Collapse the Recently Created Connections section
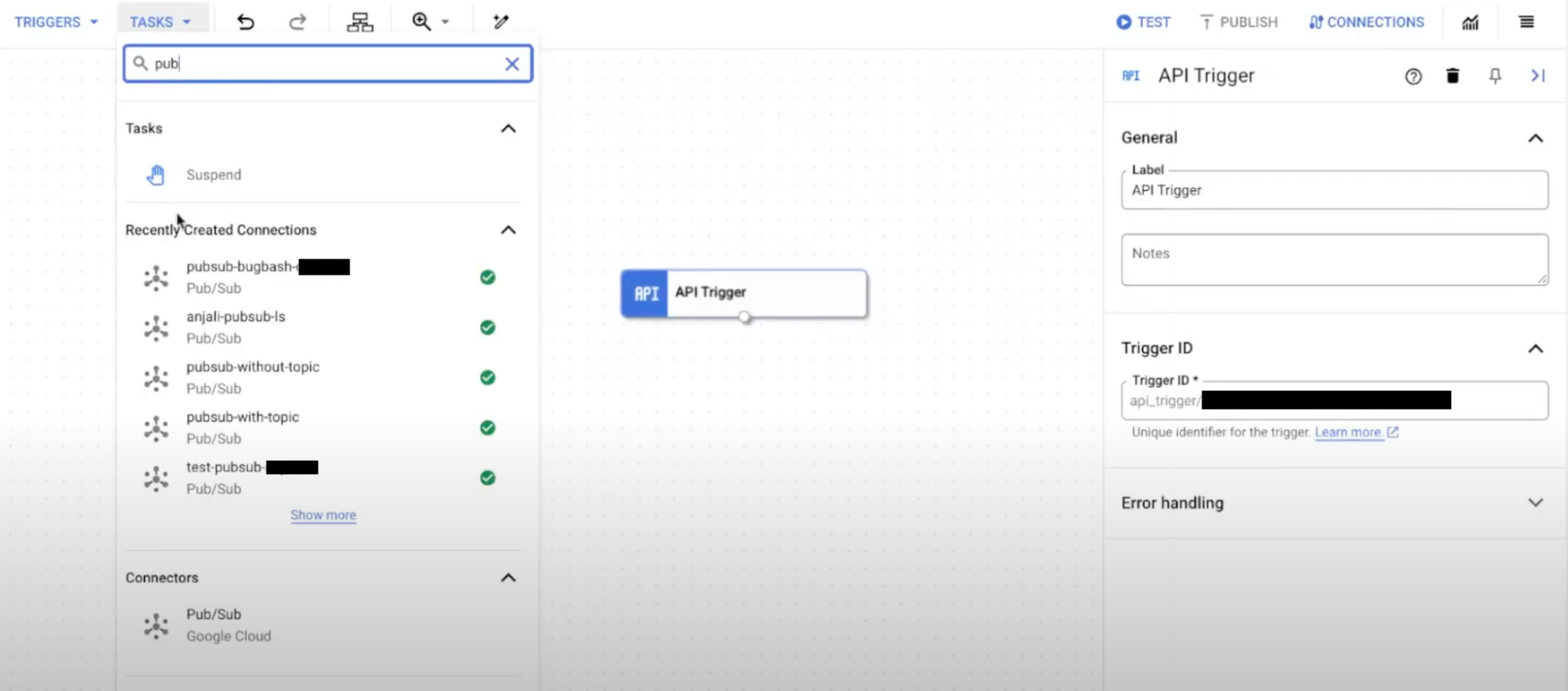The image size is (1568, 691). (508, 230)
